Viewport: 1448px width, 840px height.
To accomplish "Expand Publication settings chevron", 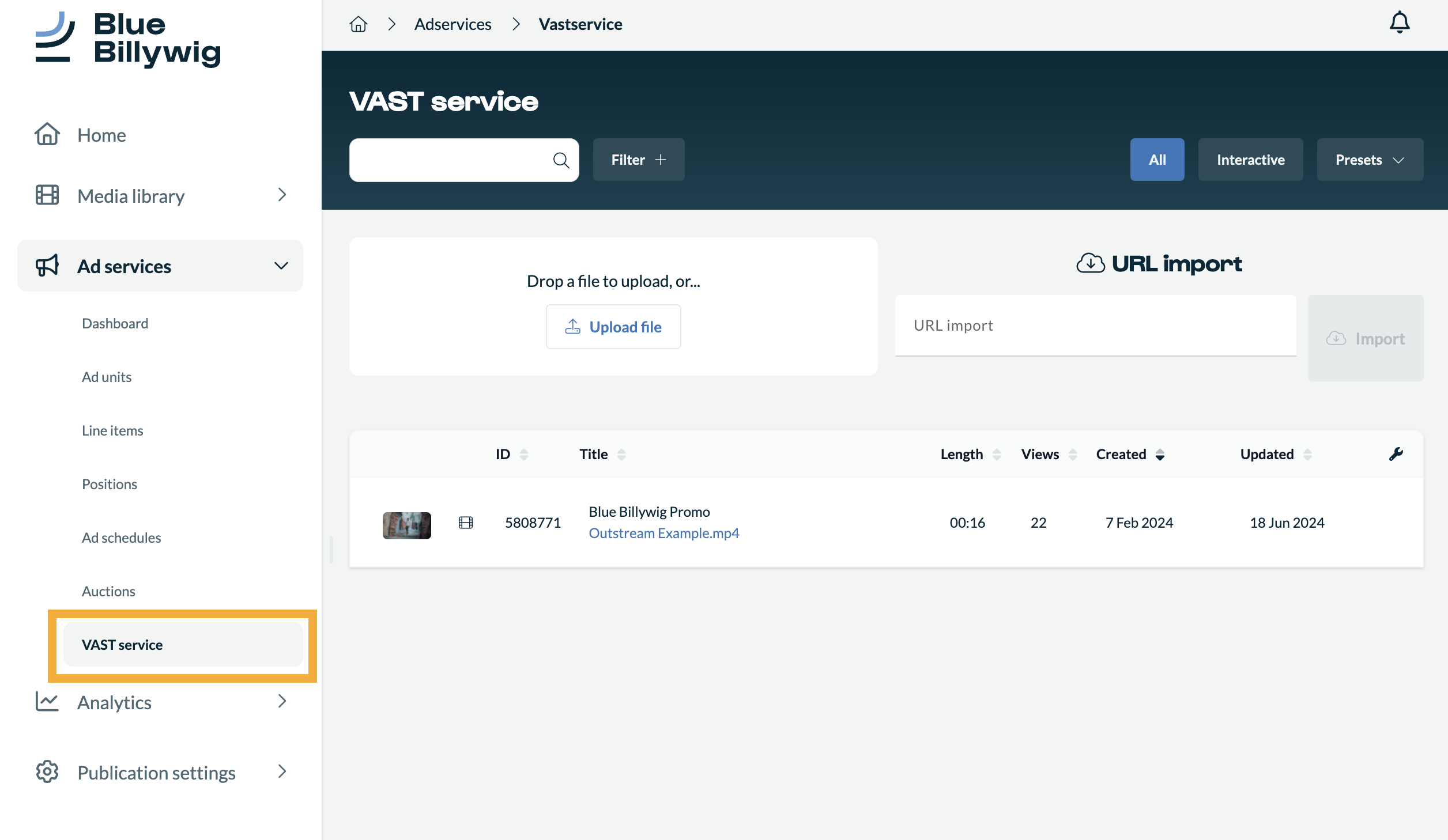I will click(282, 771).
